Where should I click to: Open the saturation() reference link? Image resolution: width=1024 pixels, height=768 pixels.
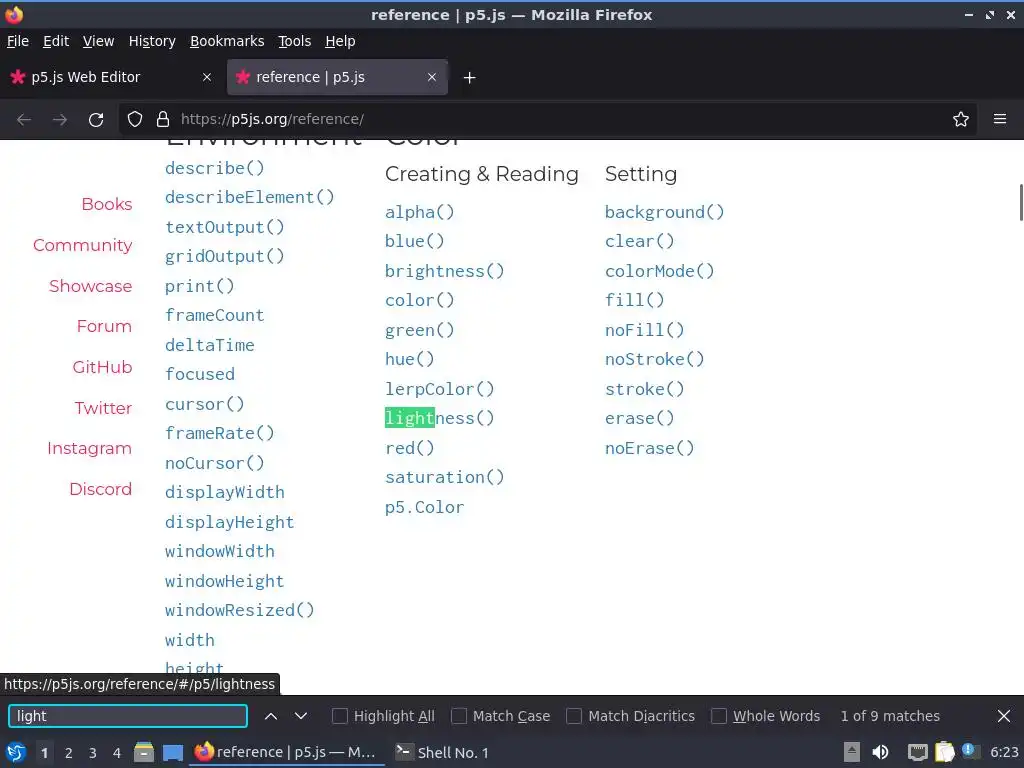click(x=445, y=477)
